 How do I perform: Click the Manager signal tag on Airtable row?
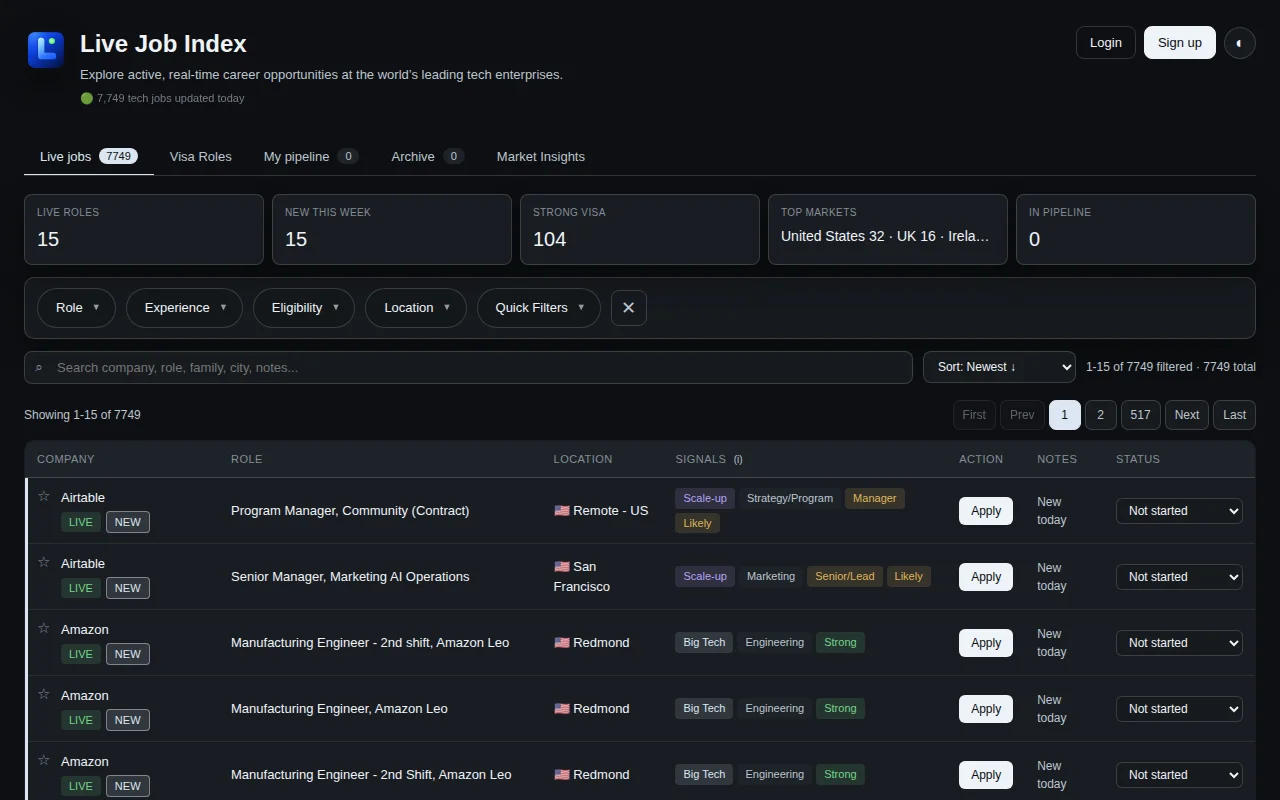coord(875,498)
